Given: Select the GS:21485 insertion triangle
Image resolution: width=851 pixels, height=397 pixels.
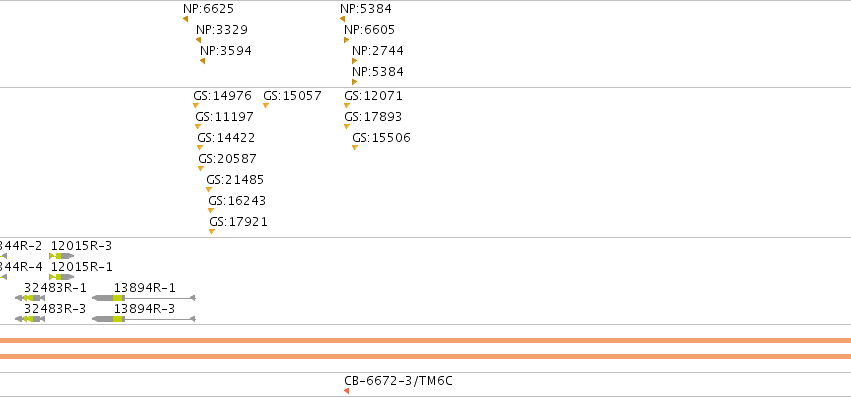Looking at the screenshot, I should pos(209,190).
